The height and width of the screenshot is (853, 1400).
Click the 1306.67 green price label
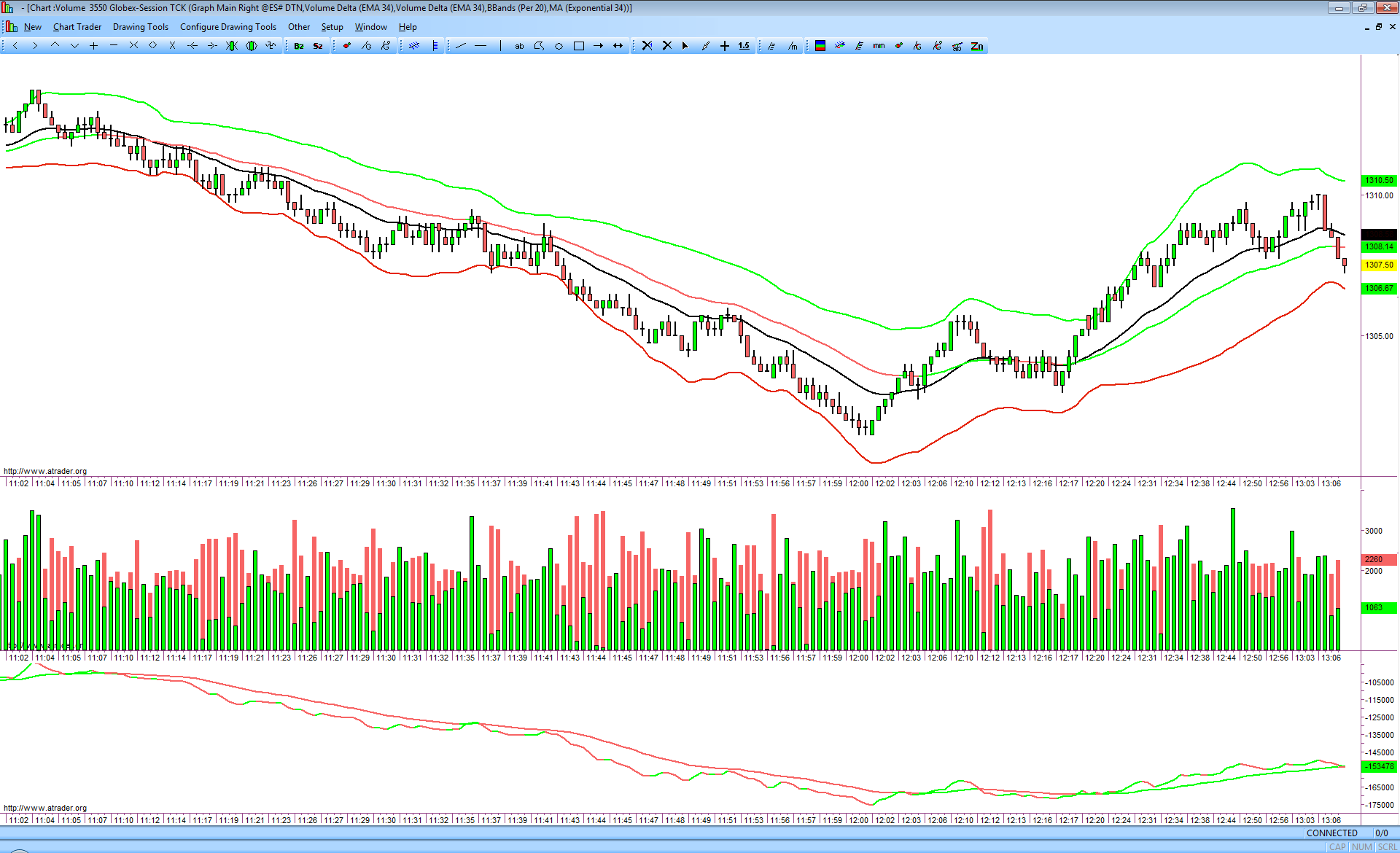click(x=1379, y=288)
